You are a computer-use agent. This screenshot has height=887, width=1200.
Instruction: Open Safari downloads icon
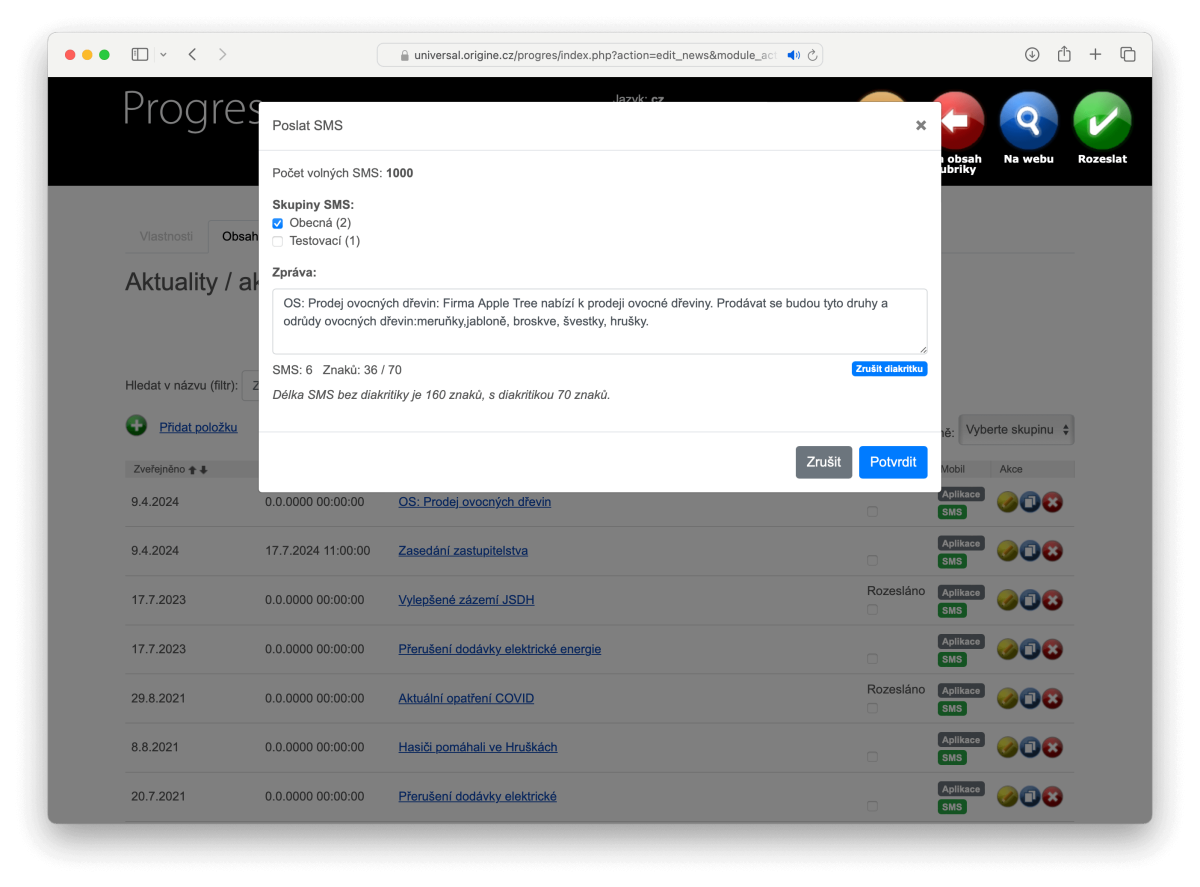tap(1032, 54)
